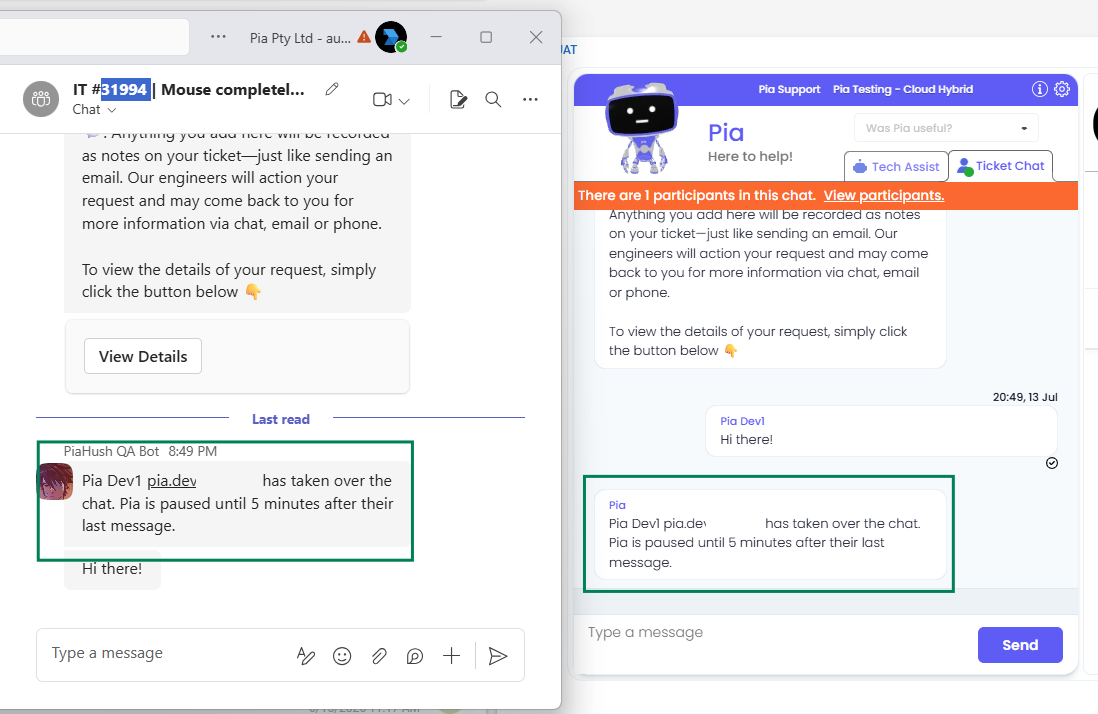
Task: Click the '20:49, 13 Jul' timestamp
Action: point(1025,397)
